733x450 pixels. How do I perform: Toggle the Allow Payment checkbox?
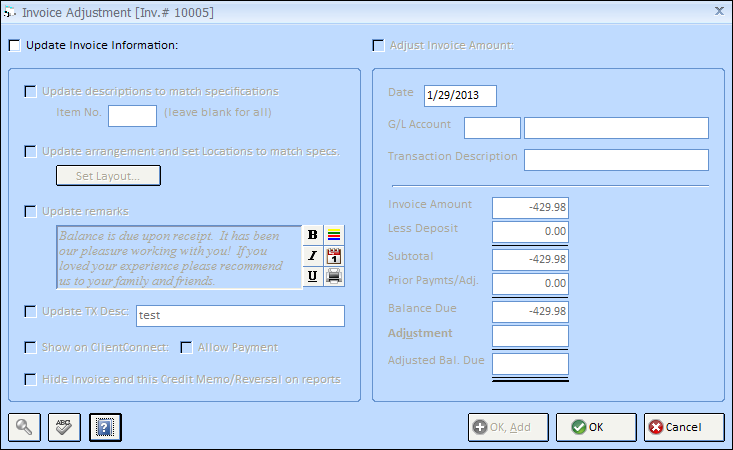point(187,348)
